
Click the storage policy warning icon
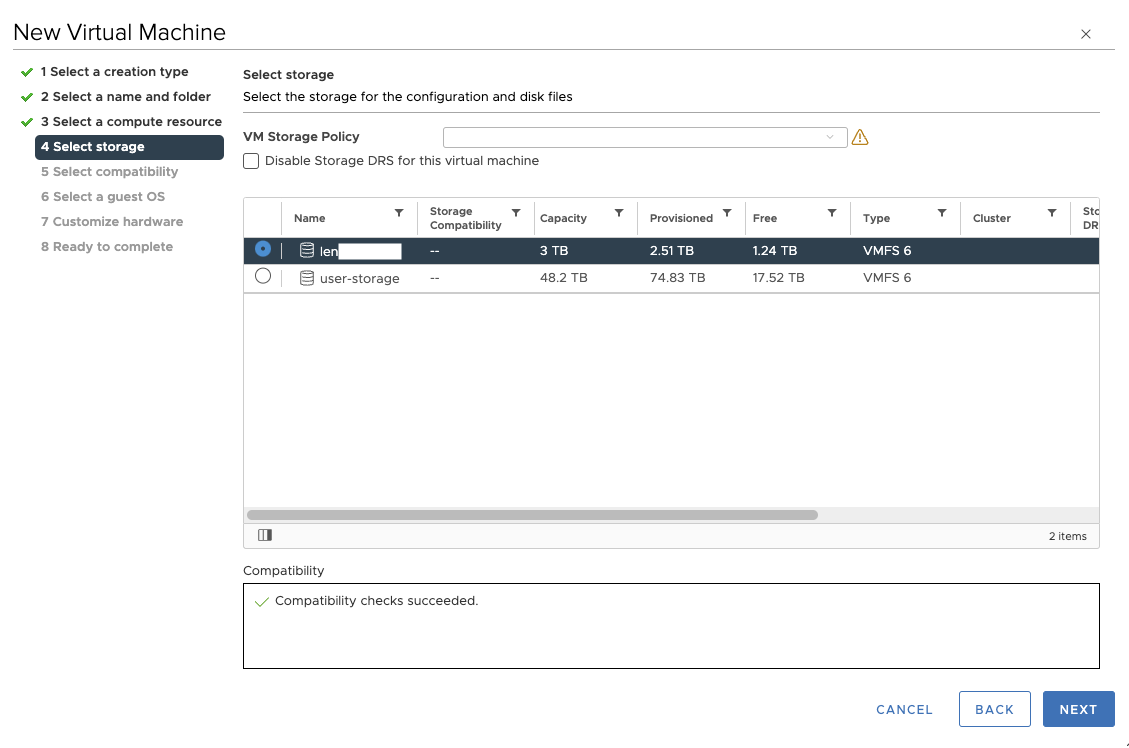tap(860, 138)
